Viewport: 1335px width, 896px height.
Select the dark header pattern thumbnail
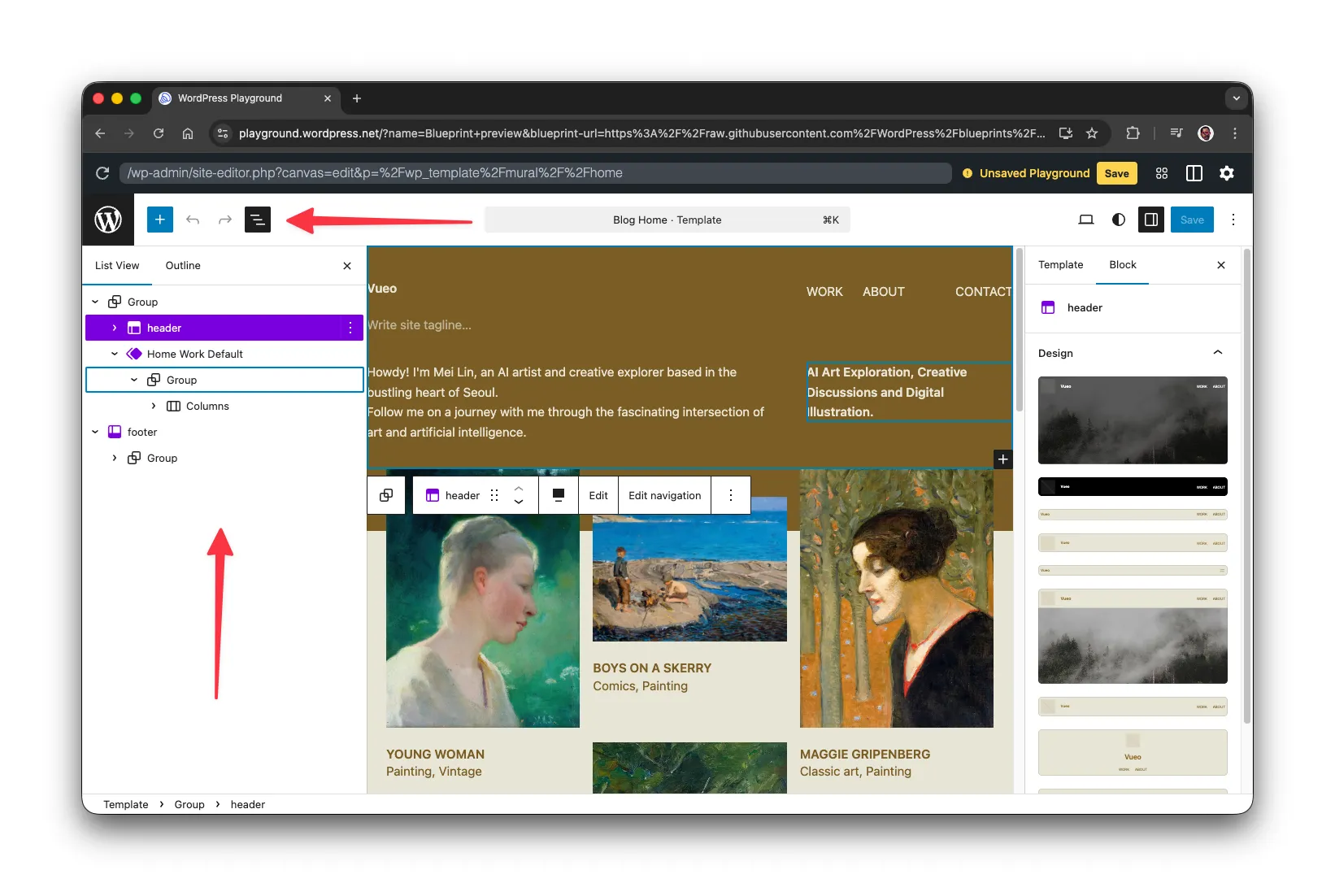1133,486
